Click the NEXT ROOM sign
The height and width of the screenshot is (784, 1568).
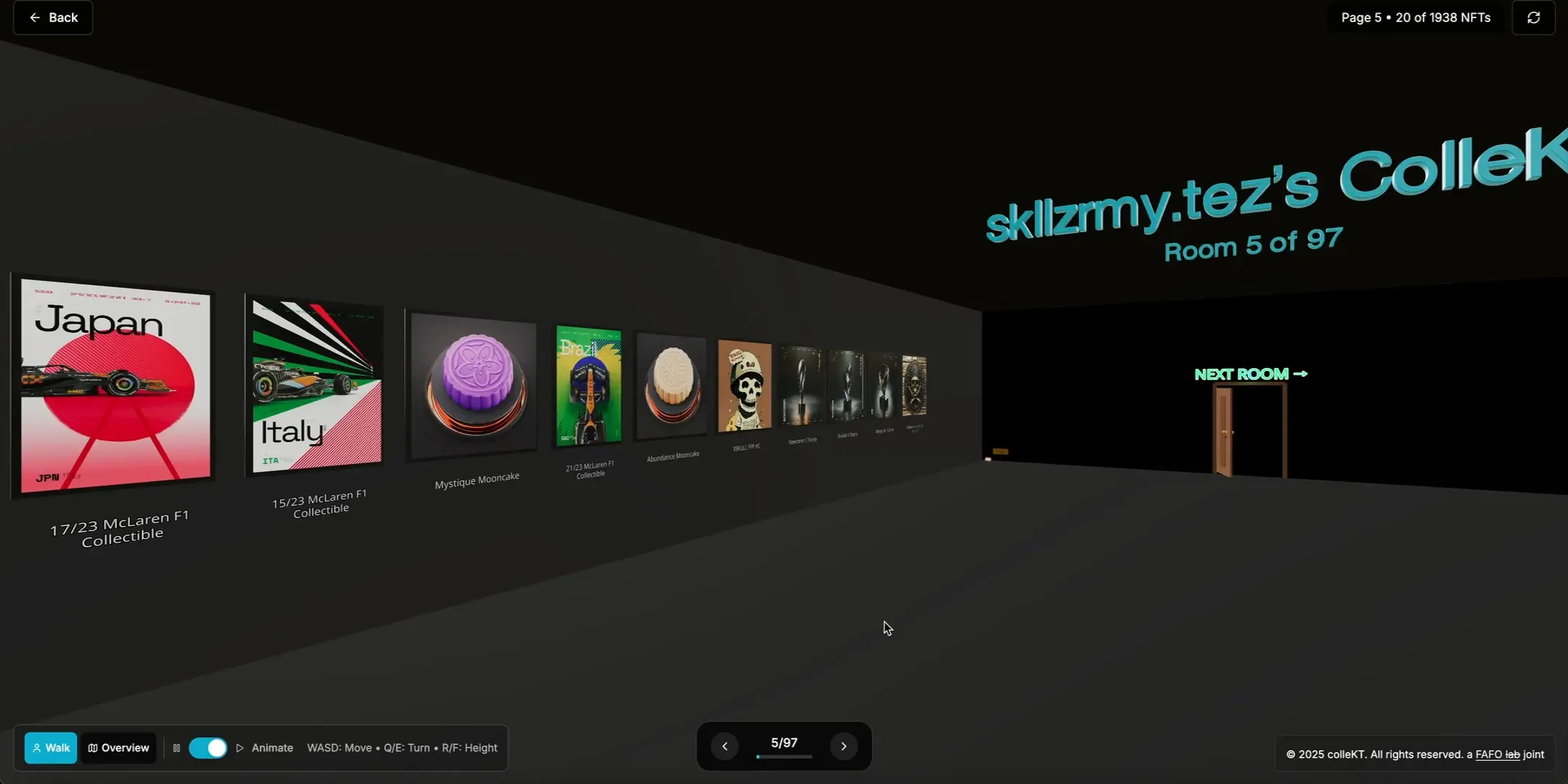(1251, 374)
